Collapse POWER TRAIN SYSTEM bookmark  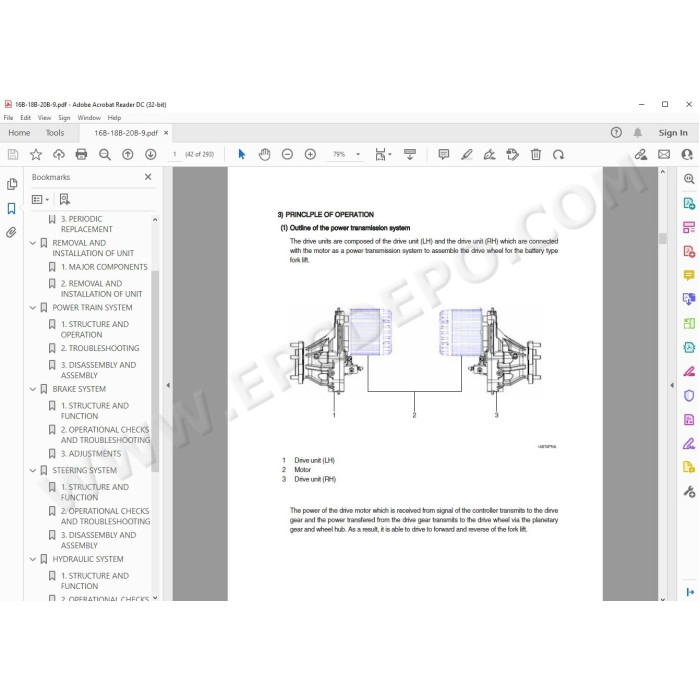(x=33, y=308)
